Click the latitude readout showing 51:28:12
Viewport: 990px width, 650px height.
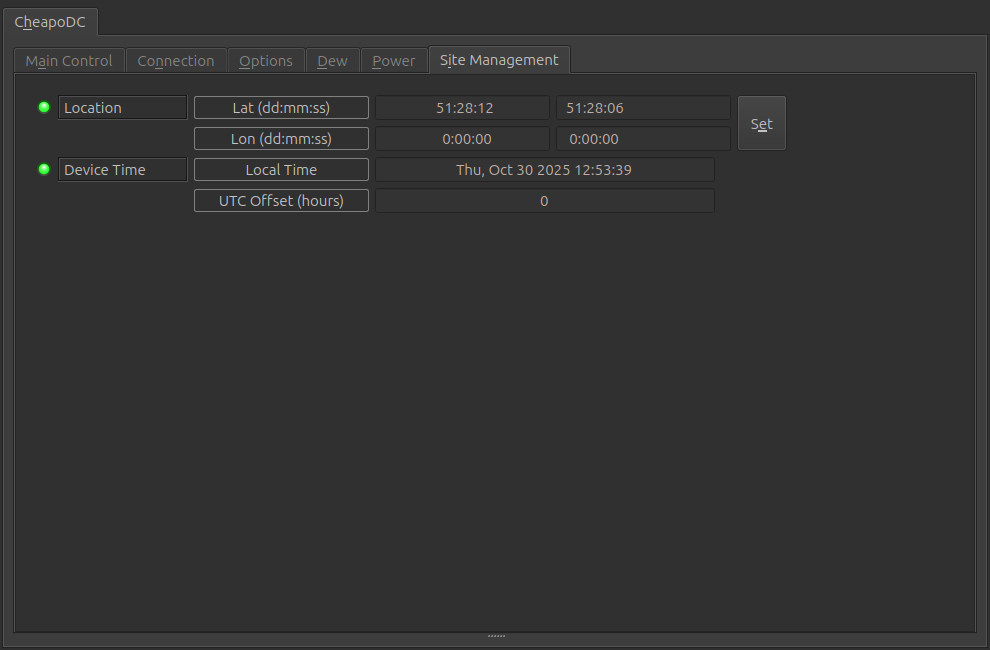[x=462, y=108]
